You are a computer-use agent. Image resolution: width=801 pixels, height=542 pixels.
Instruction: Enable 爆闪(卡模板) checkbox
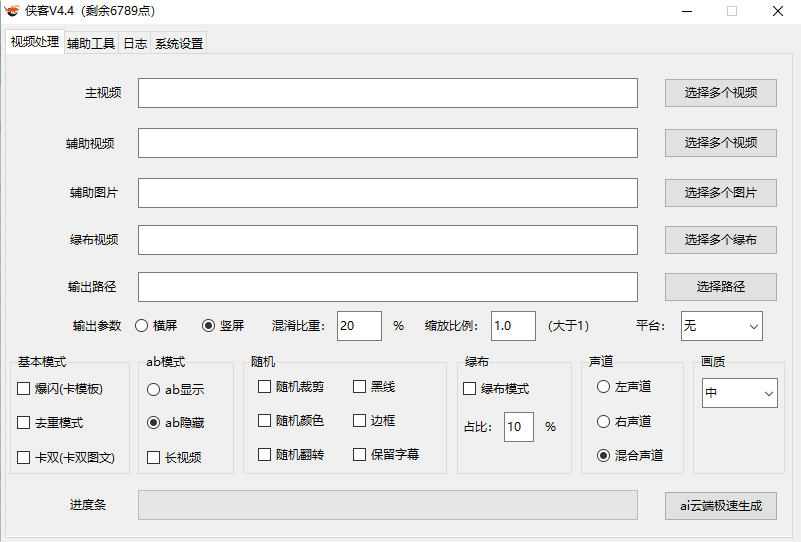tap(24, 389)
